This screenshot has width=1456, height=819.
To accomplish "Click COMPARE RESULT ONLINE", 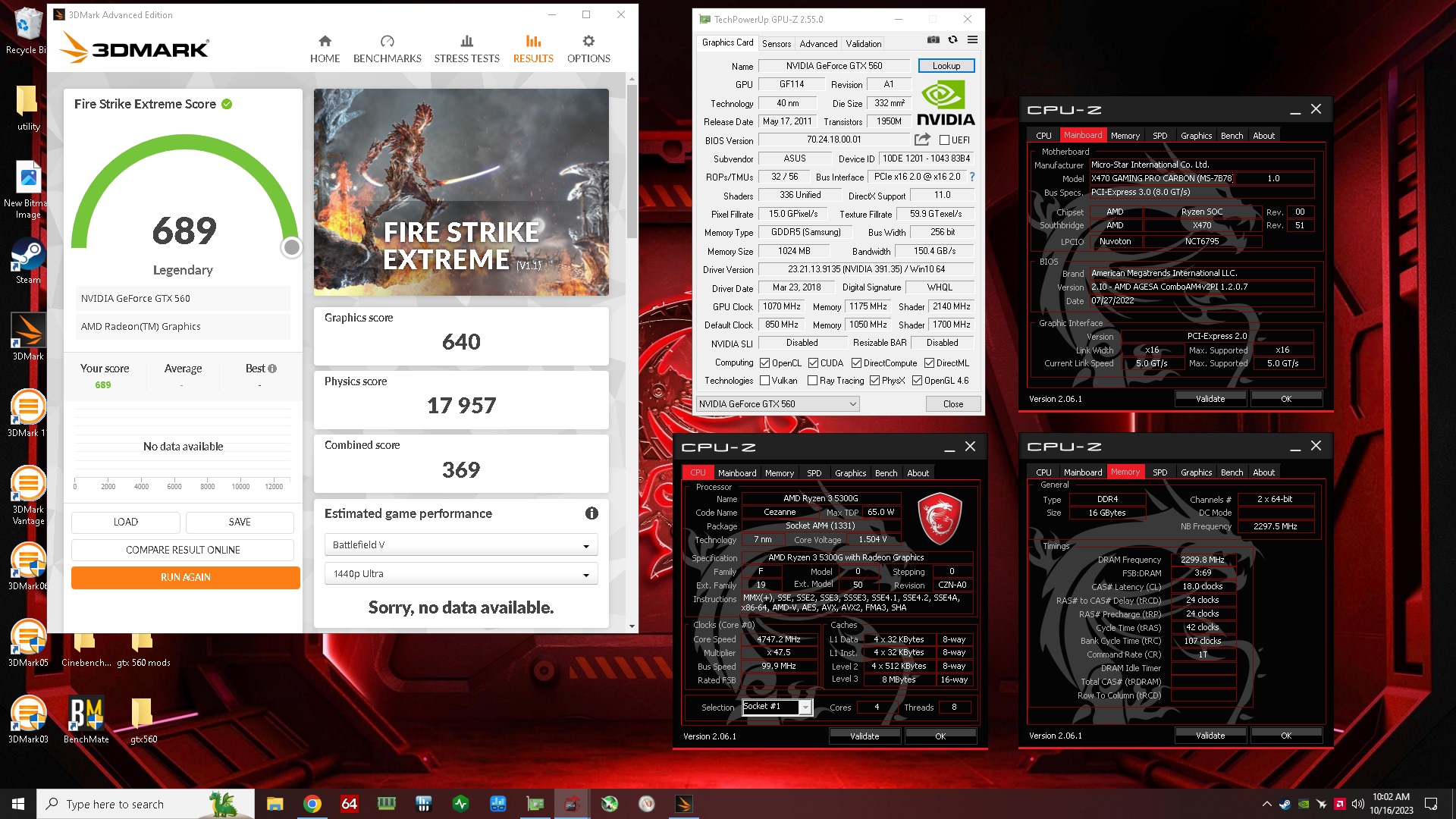I will click(x=183, y=550).
